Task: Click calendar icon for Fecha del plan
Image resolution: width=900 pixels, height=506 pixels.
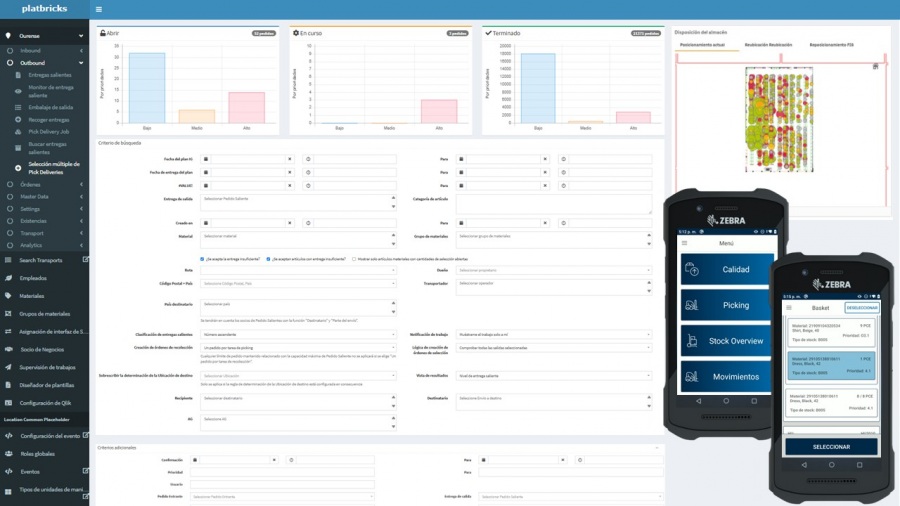Action: click(206, 159)
